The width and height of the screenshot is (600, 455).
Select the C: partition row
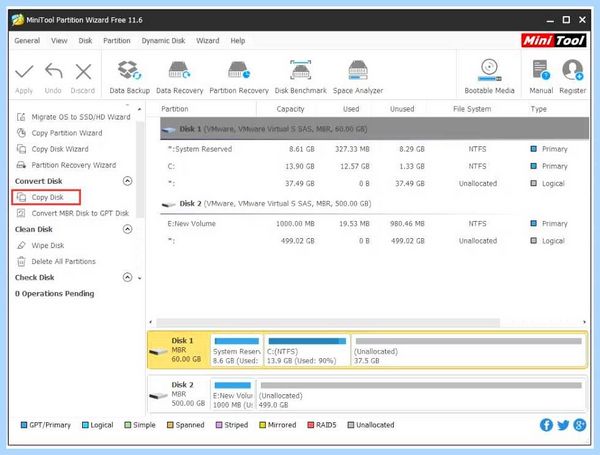coord(374,166)
